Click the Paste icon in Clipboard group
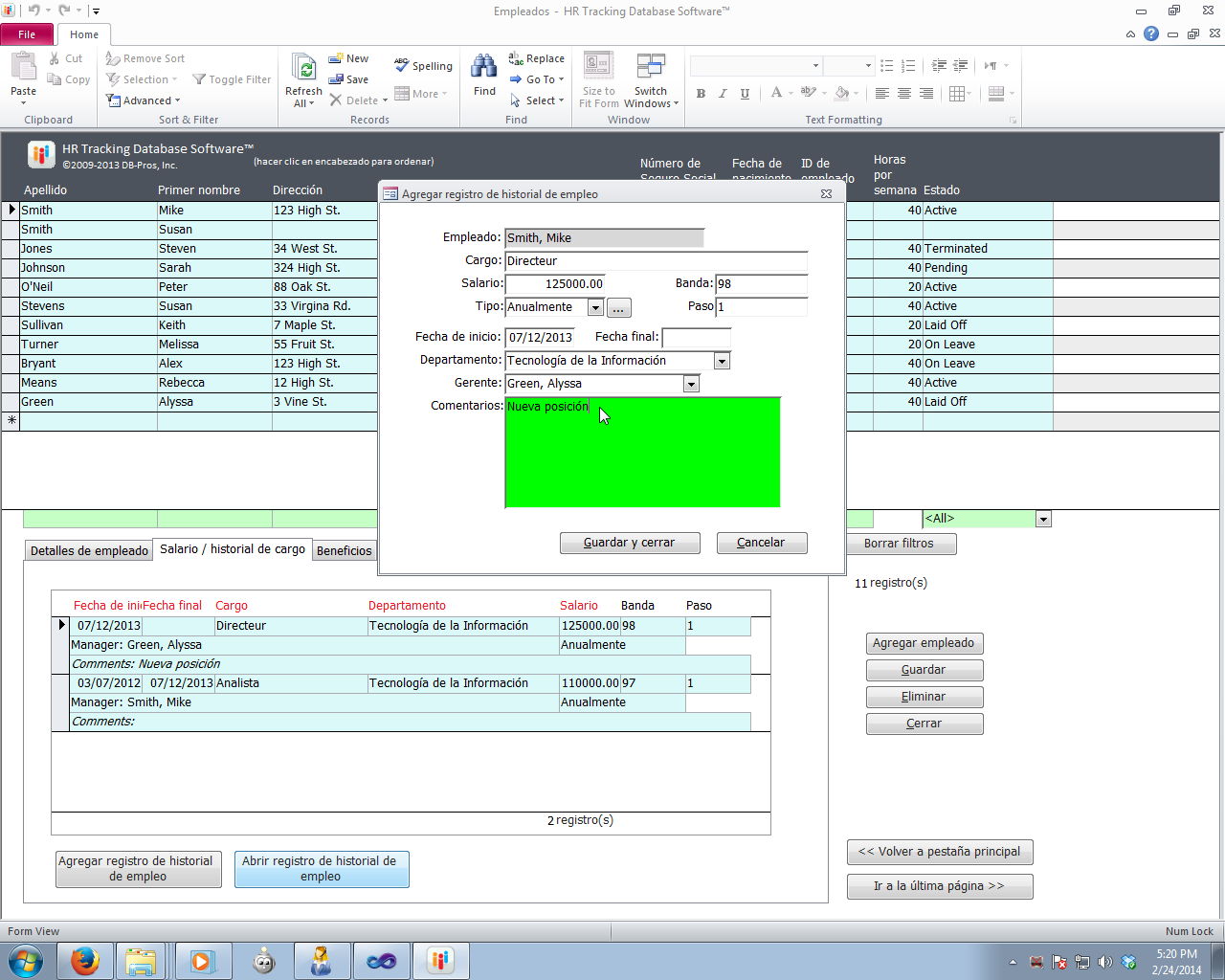Image resolution: width=1225 pixels, height=980 pixels. pos(23,67)
